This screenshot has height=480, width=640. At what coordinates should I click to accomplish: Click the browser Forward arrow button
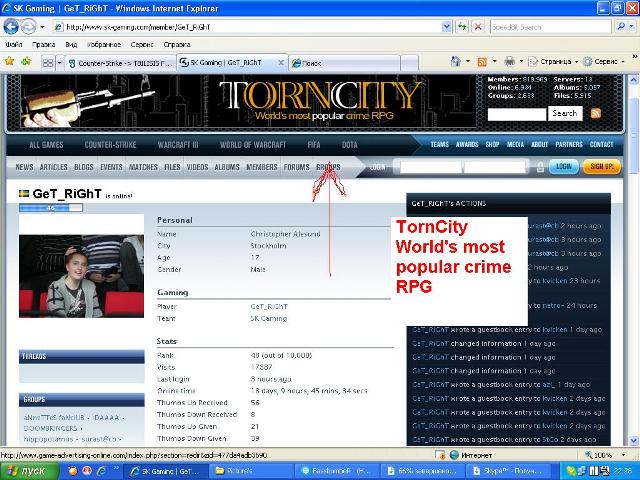coord(28,27)
